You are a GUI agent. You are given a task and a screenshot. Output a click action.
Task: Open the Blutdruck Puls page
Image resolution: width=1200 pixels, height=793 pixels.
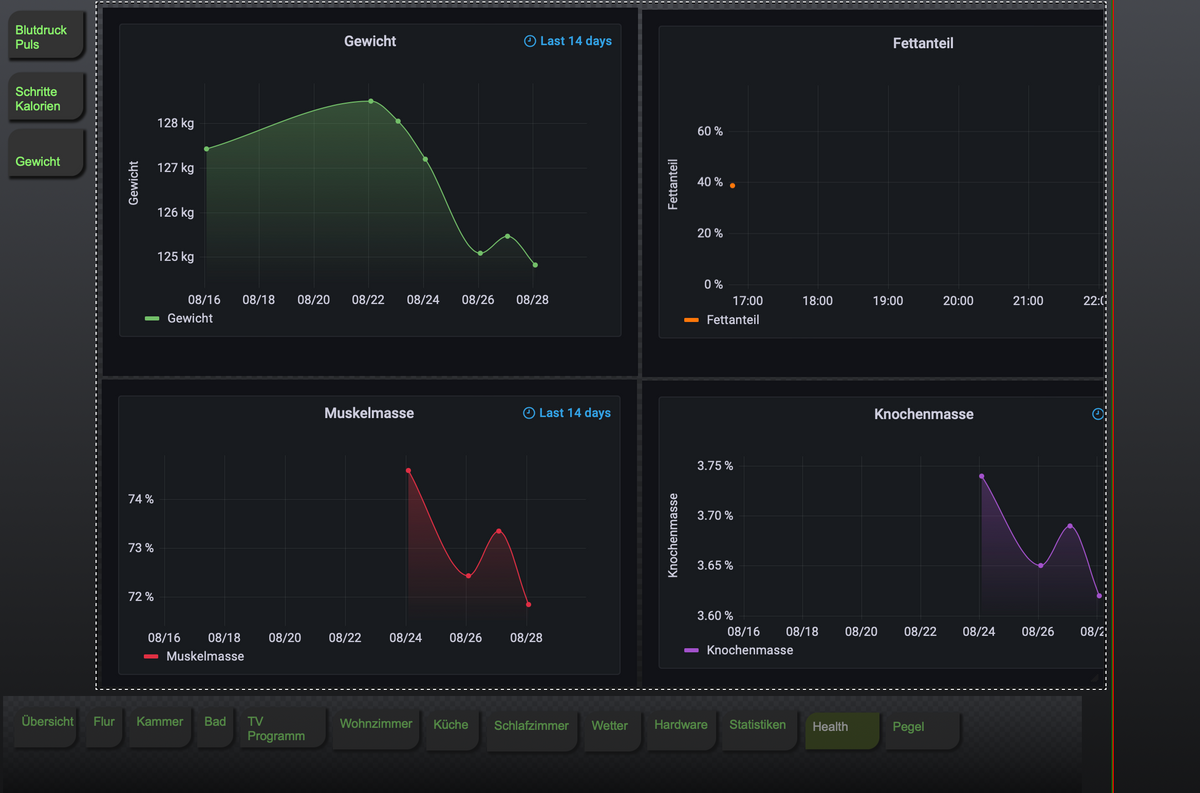[44, 38]
